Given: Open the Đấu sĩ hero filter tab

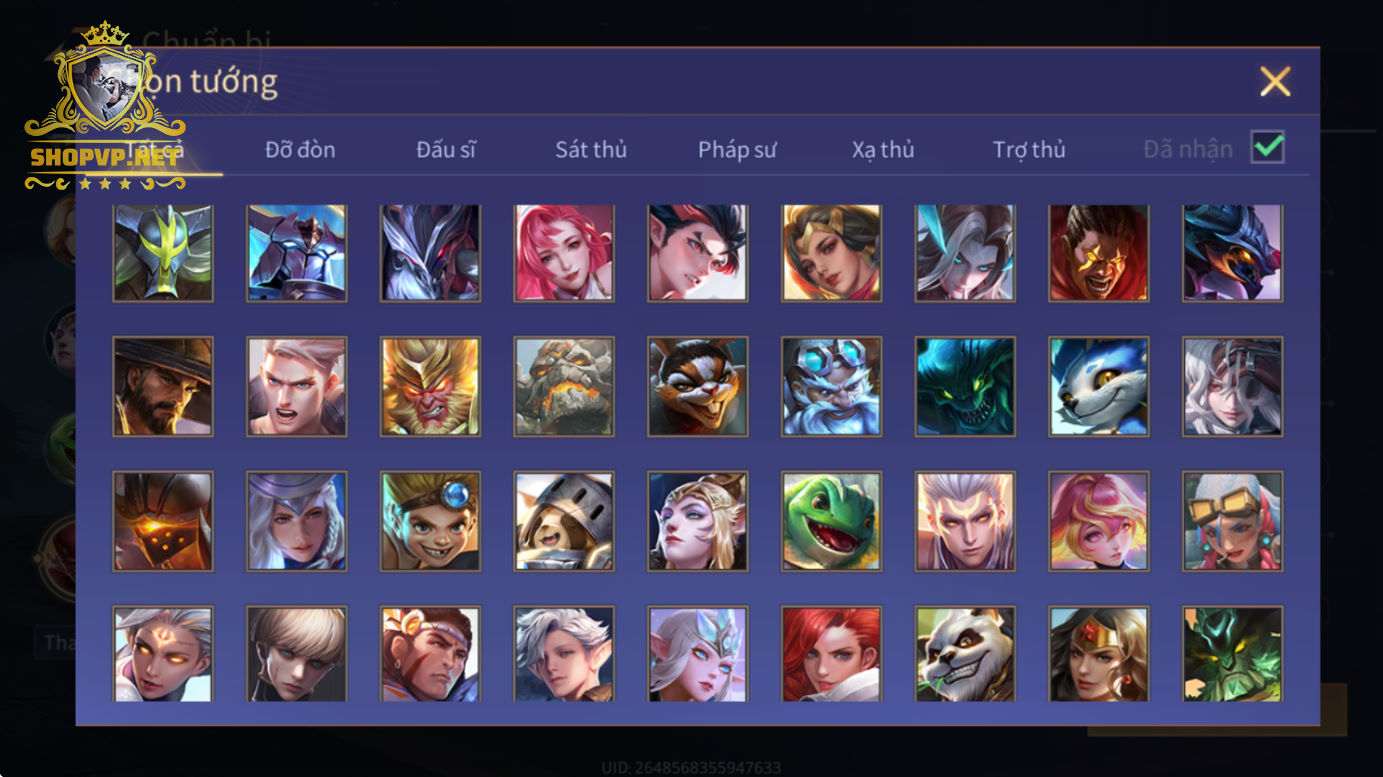Looking at the screenshot, I should tap(446, 150).
